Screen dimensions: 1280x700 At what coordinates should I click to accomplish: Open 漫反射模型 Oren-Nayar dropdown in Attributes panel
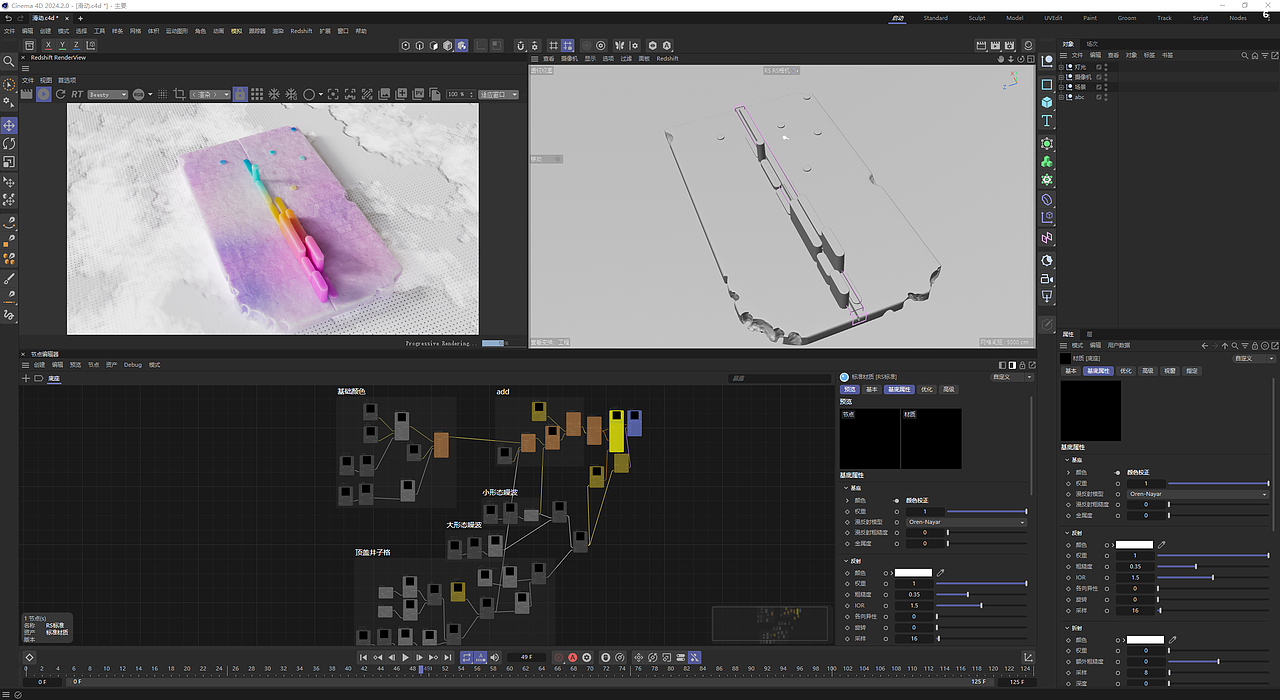tap(1198, 494)
